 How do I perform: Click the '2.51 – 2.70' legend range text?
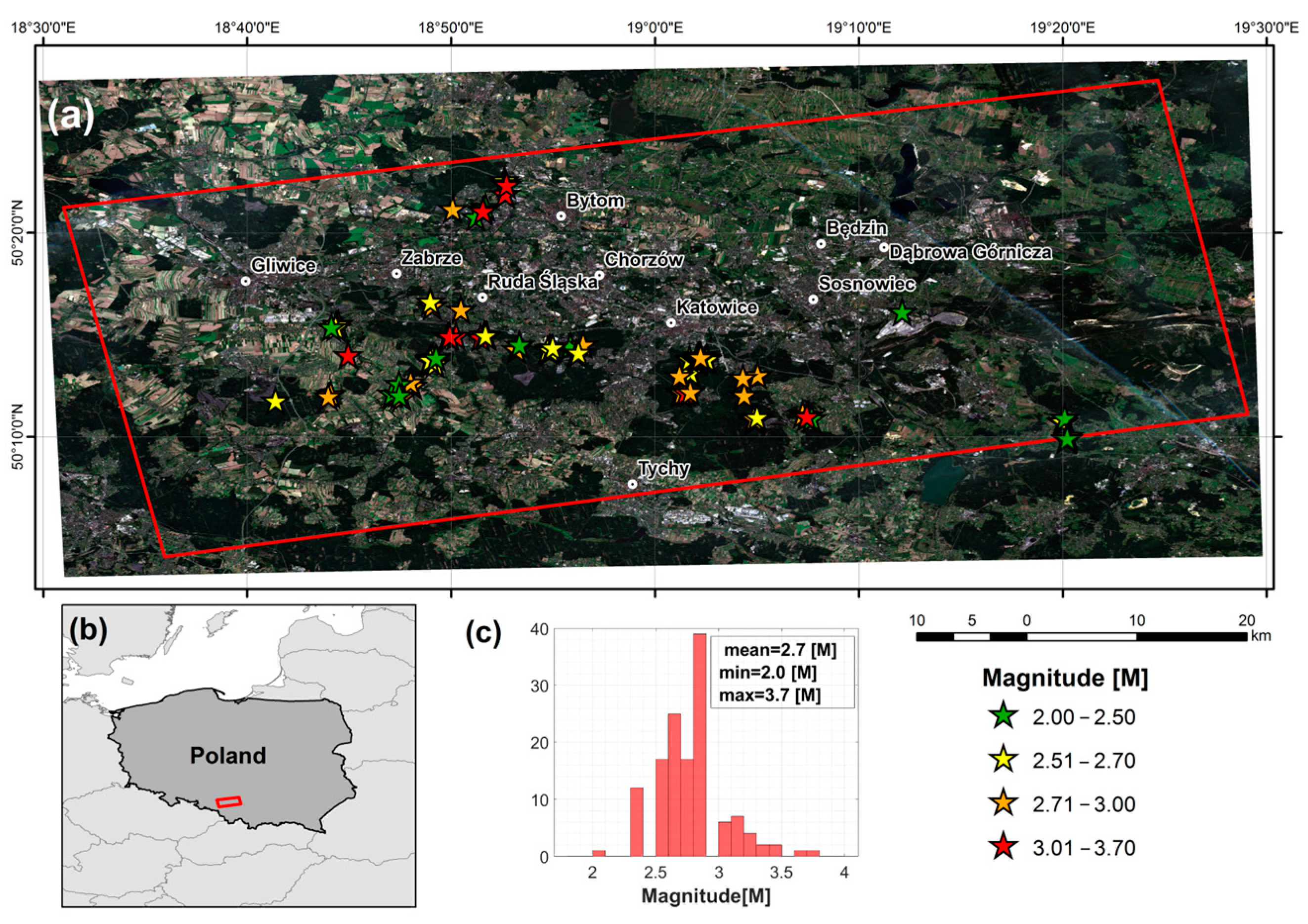click(x=1084, y=761)
